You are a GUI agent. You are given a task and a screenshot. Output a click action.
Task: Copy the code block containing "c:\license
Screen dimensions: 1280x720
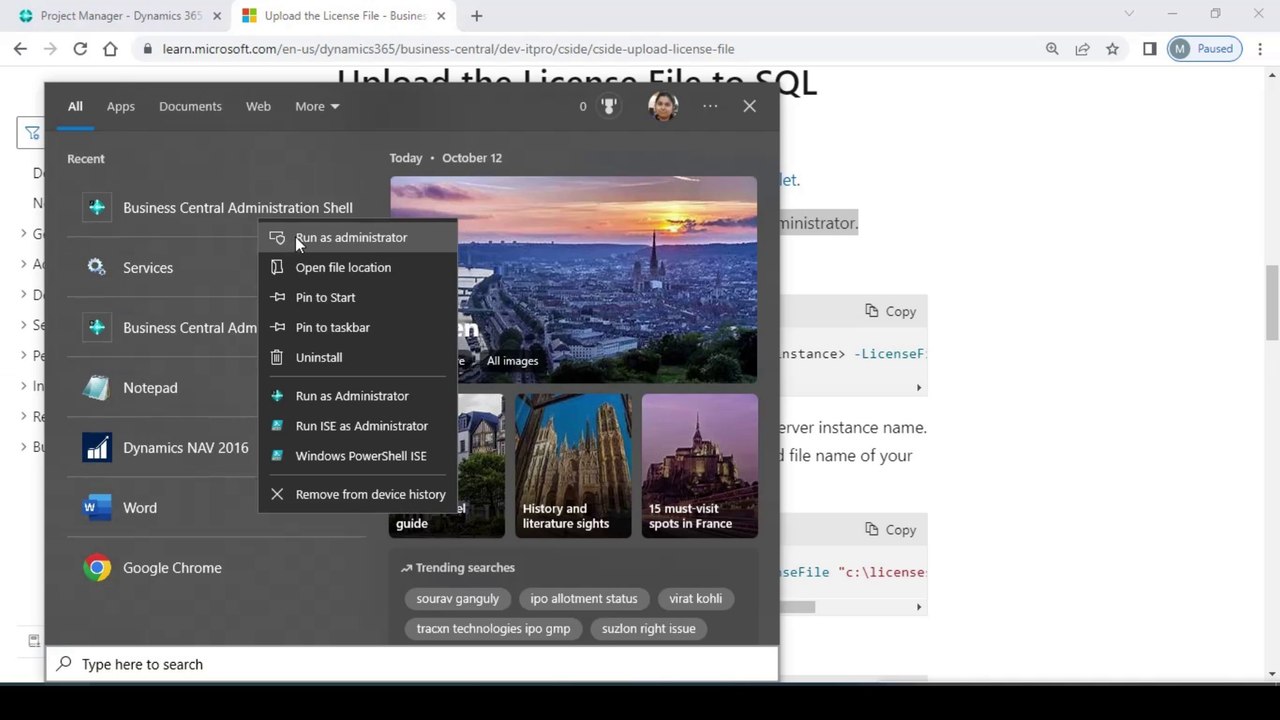(x=891, y=530)
